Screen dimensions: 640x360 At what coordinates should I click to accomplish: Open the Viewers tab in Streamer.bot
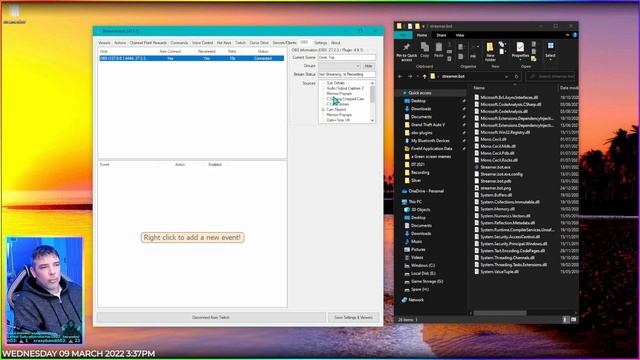pos(104,43)
